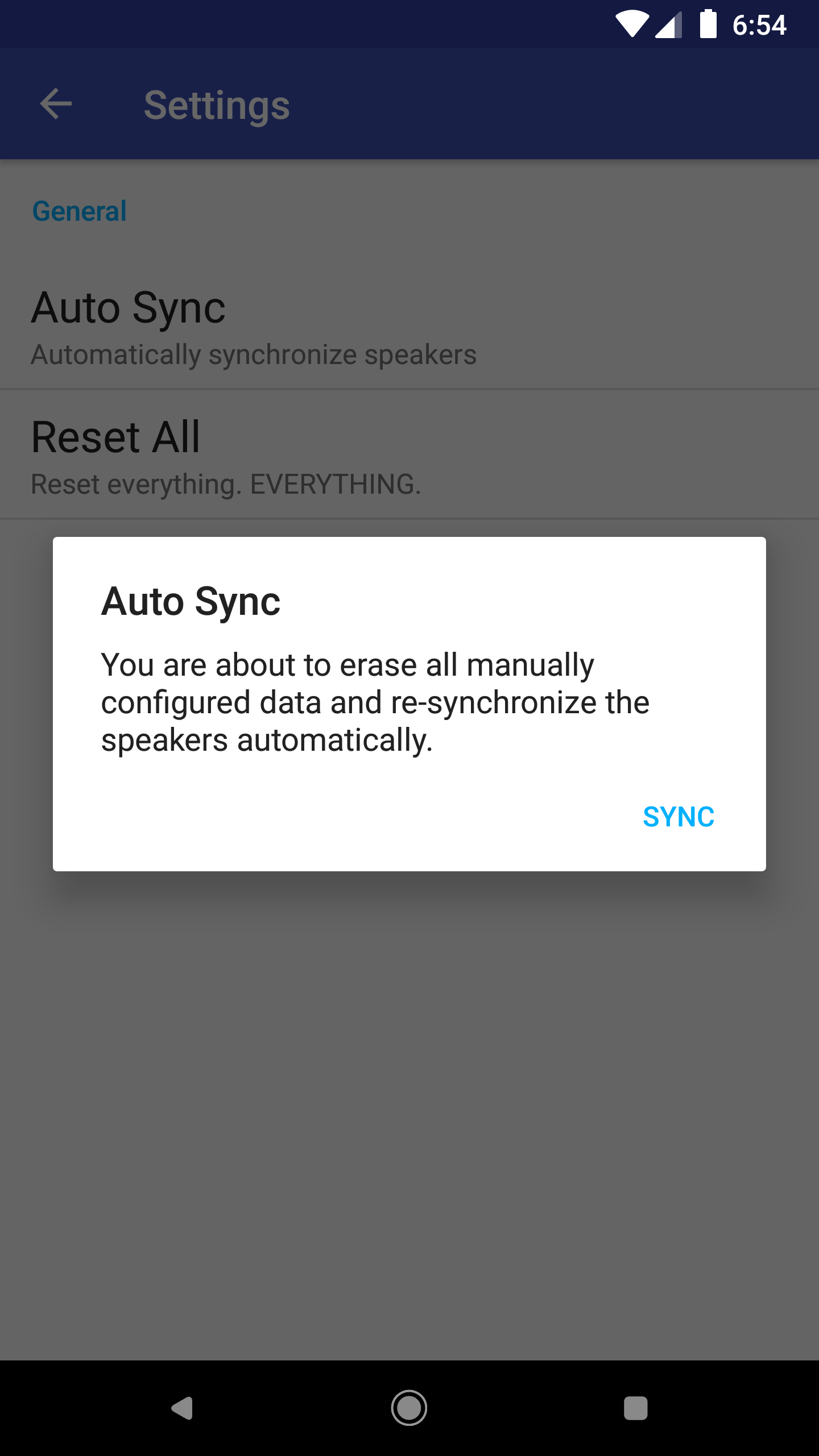Image resolution: width=819 pixels, height=1456 pixels.
Task: Tap the back arrow in Settings header
Action: tap(56, 104)
